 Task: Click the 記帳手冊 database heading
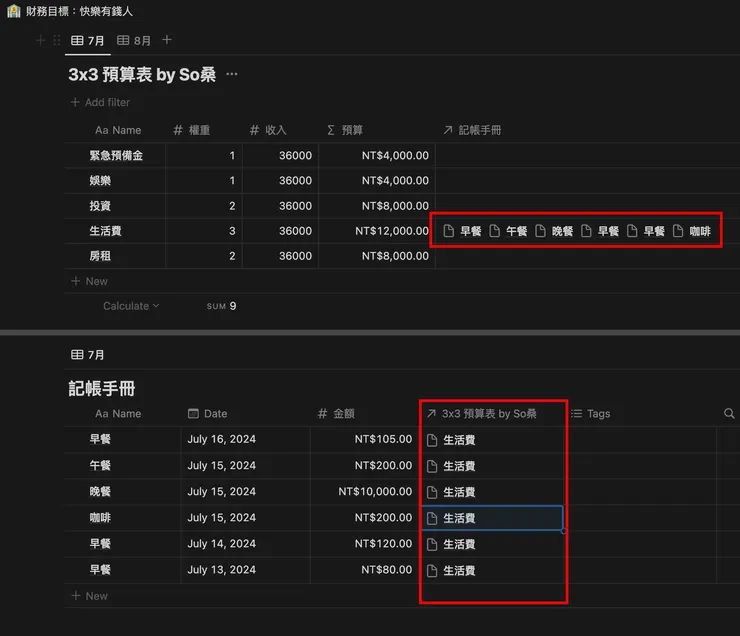[x=102, y=389]
